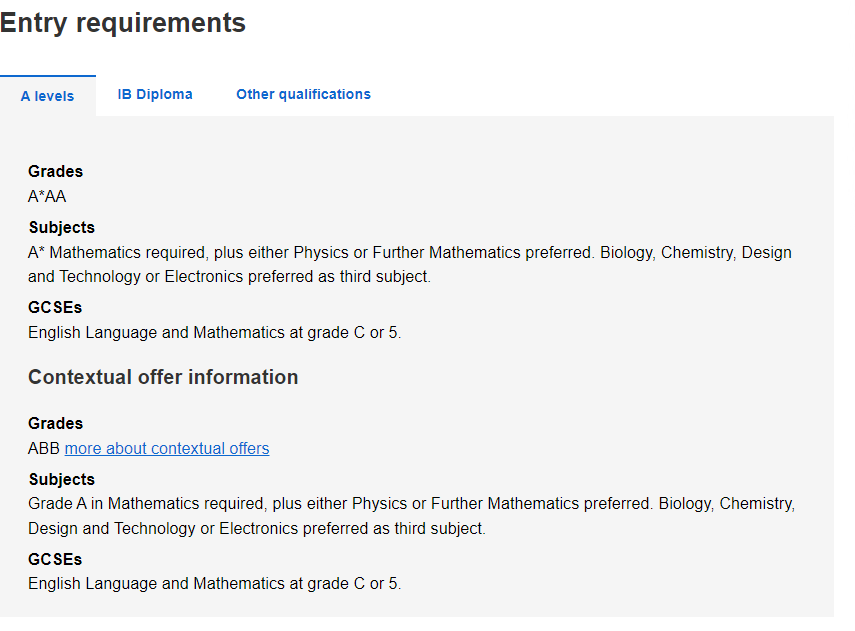Screen dimensions: 855x631
Task: Click the GCSE requirement text under contextual offer
Action: (x=214, y=584)
